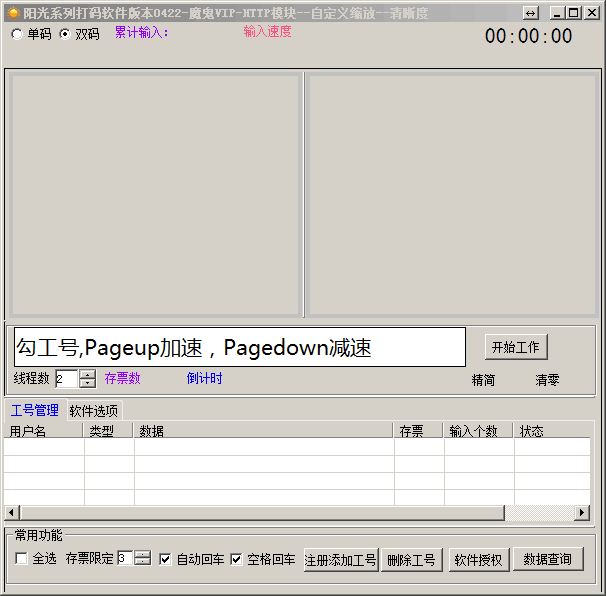This screenshot has width=606, height=596.
Task: Click the 精简 label
Action: point(483,380)
